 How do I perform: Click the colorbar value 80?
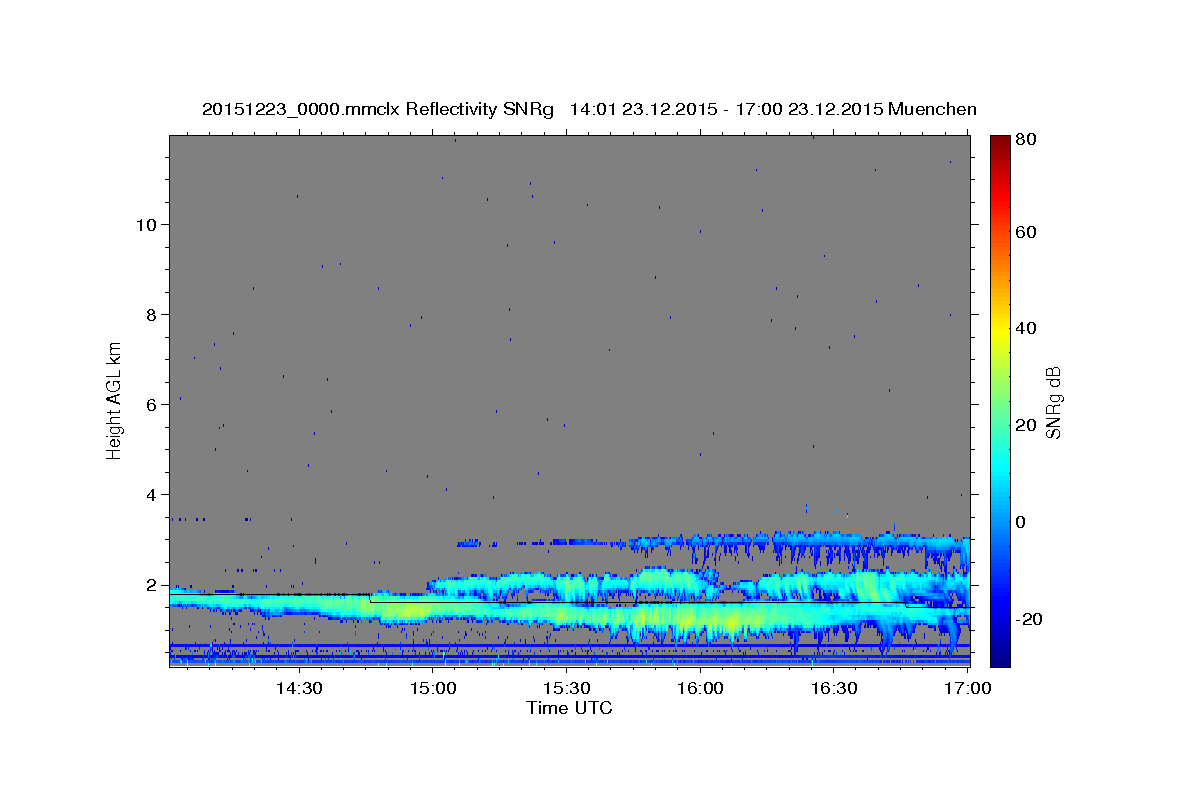[x=1027, y=140]
